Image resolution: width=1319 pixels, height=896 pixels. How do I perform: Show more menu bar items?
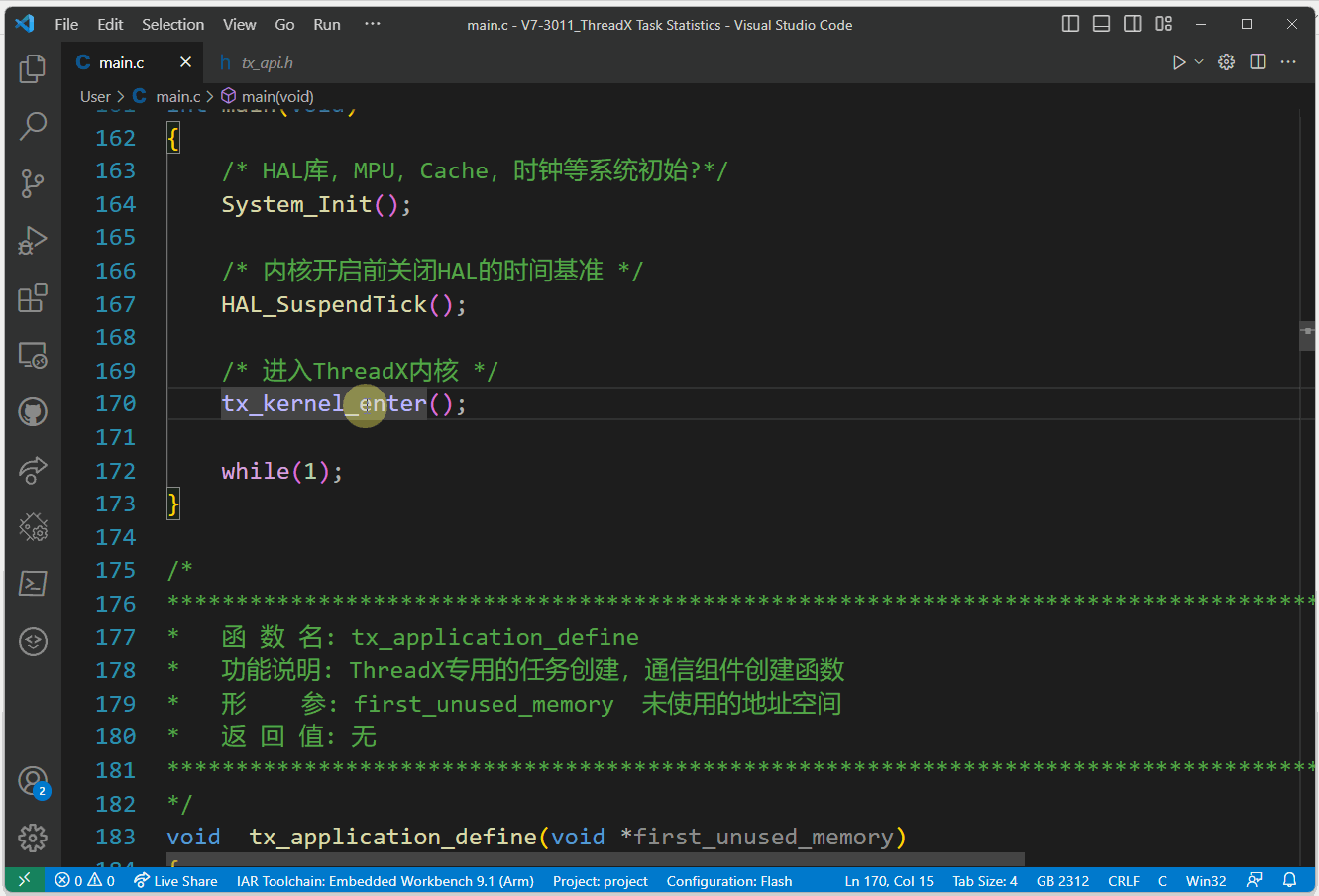[x=373, y=24]
